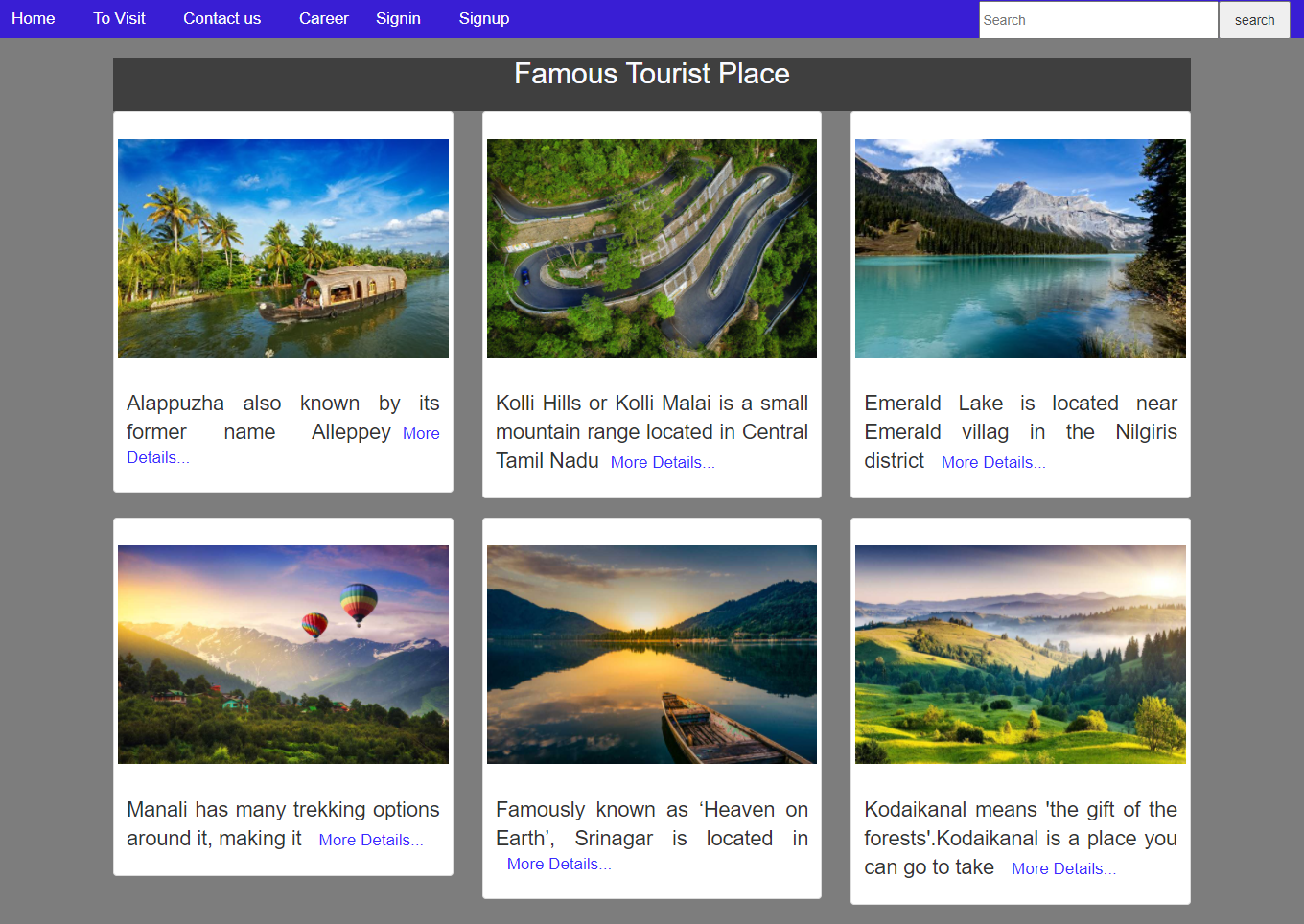
Task: Open the Kolli Hills winding road photo
Action: tap(652, 248)
